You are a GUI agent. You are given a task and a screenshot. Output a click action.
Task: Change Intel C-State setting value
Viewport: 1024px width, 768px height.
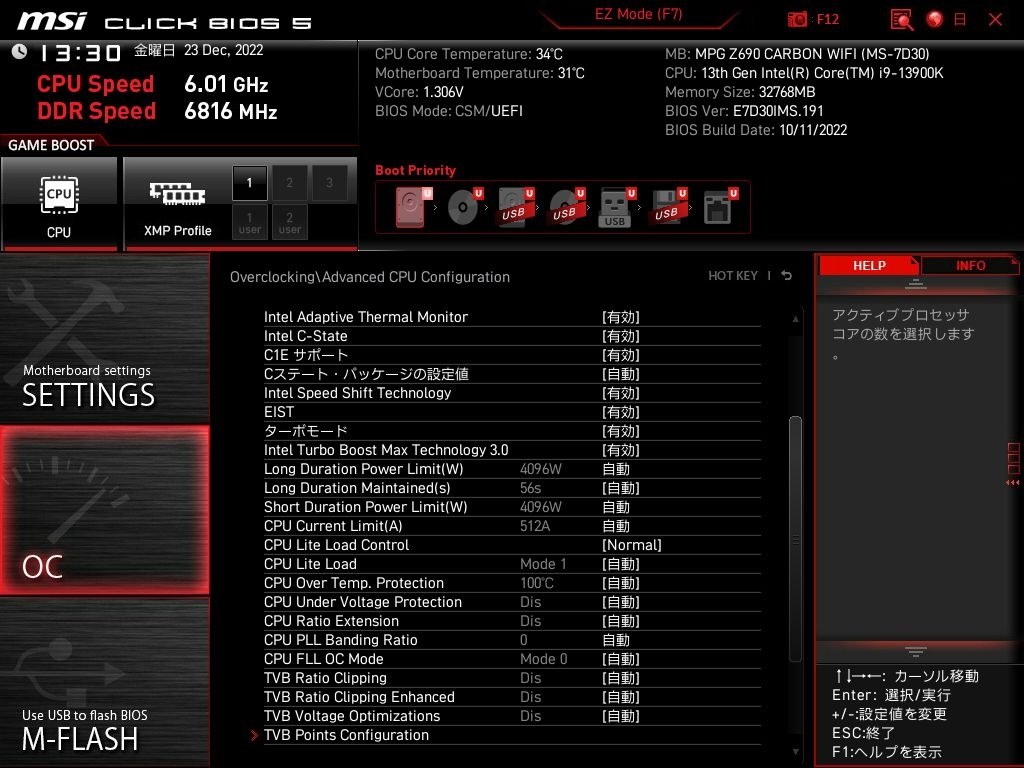620,336
